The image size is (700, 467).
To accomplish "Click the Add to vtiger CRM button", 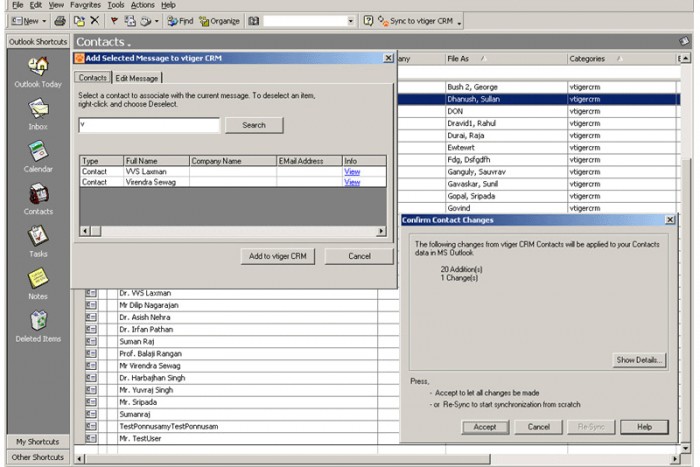I will [278, 256].
